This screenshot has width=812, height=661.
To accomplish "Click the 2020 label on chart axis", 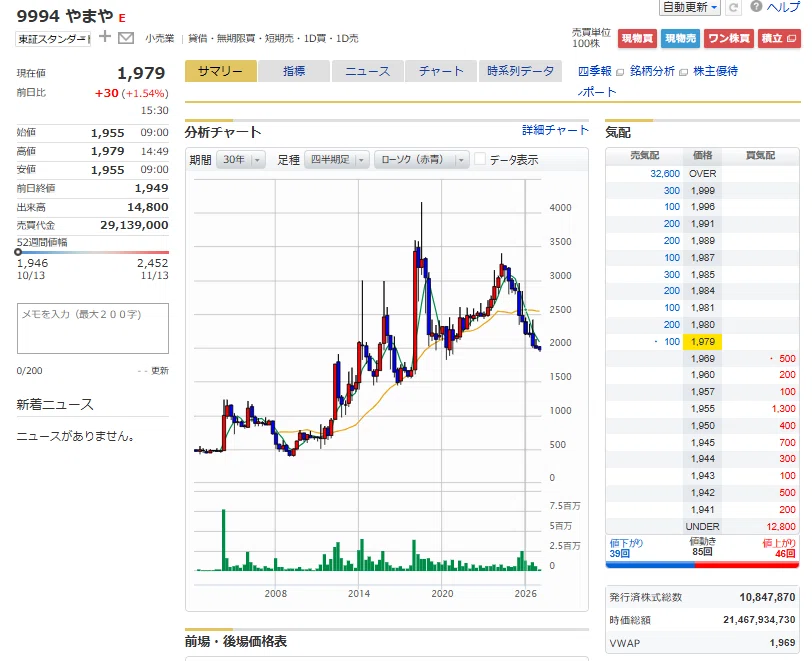I will [x=442, y=594].
